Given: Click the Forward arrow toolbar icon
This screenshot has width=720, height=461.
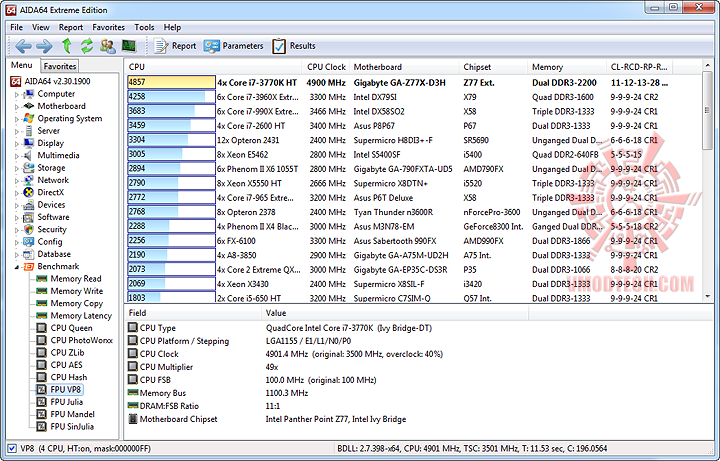Looking at the screenshot, I should [x=45, y=46].
